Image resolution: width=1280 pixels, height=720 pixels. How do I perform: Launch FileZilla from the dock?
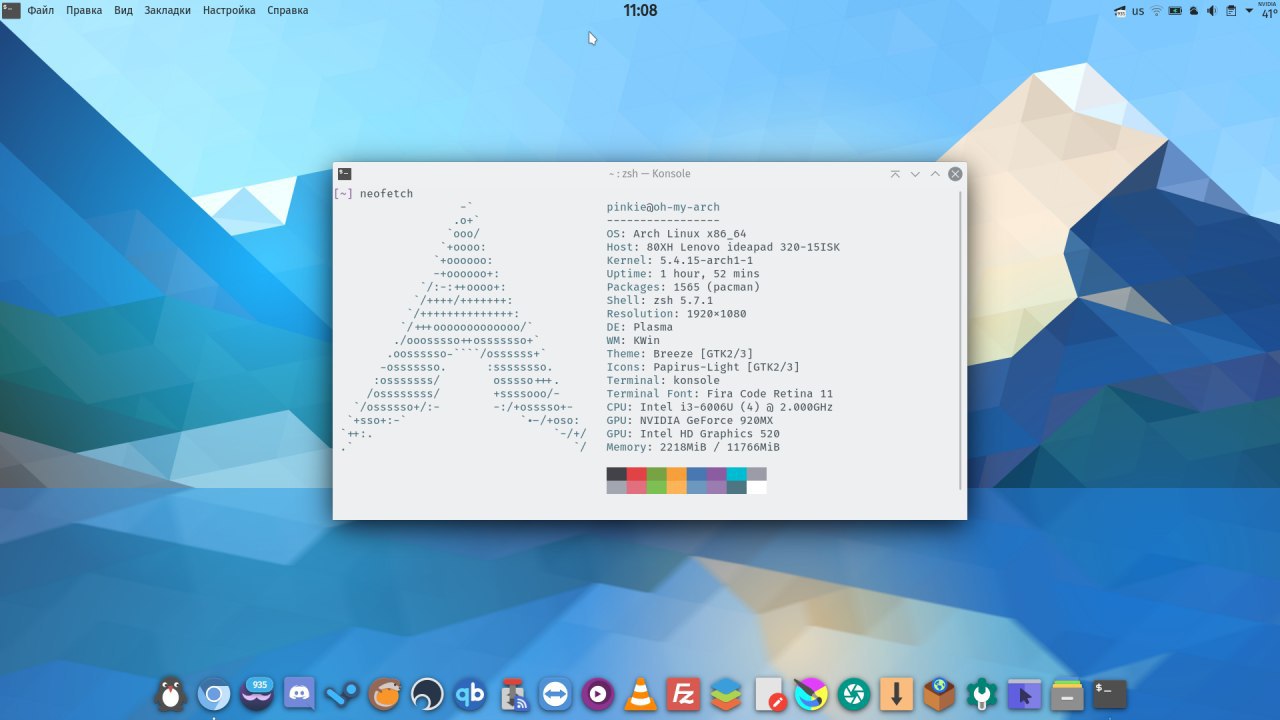[x=684, y=693]
